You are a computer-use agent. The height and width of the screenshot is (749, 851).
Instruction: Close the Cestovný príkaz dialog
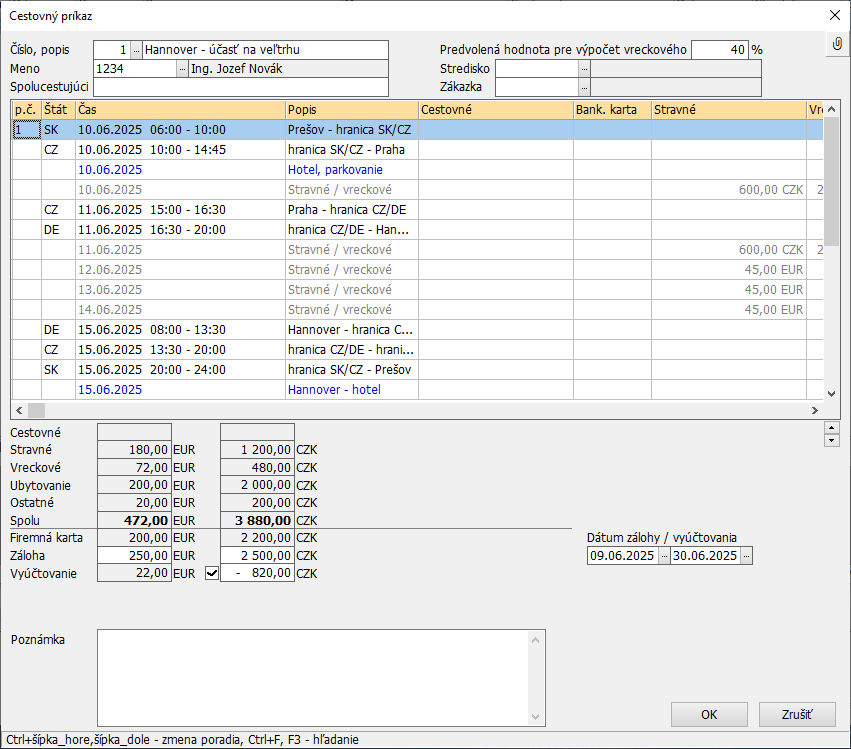click(834, 15)
